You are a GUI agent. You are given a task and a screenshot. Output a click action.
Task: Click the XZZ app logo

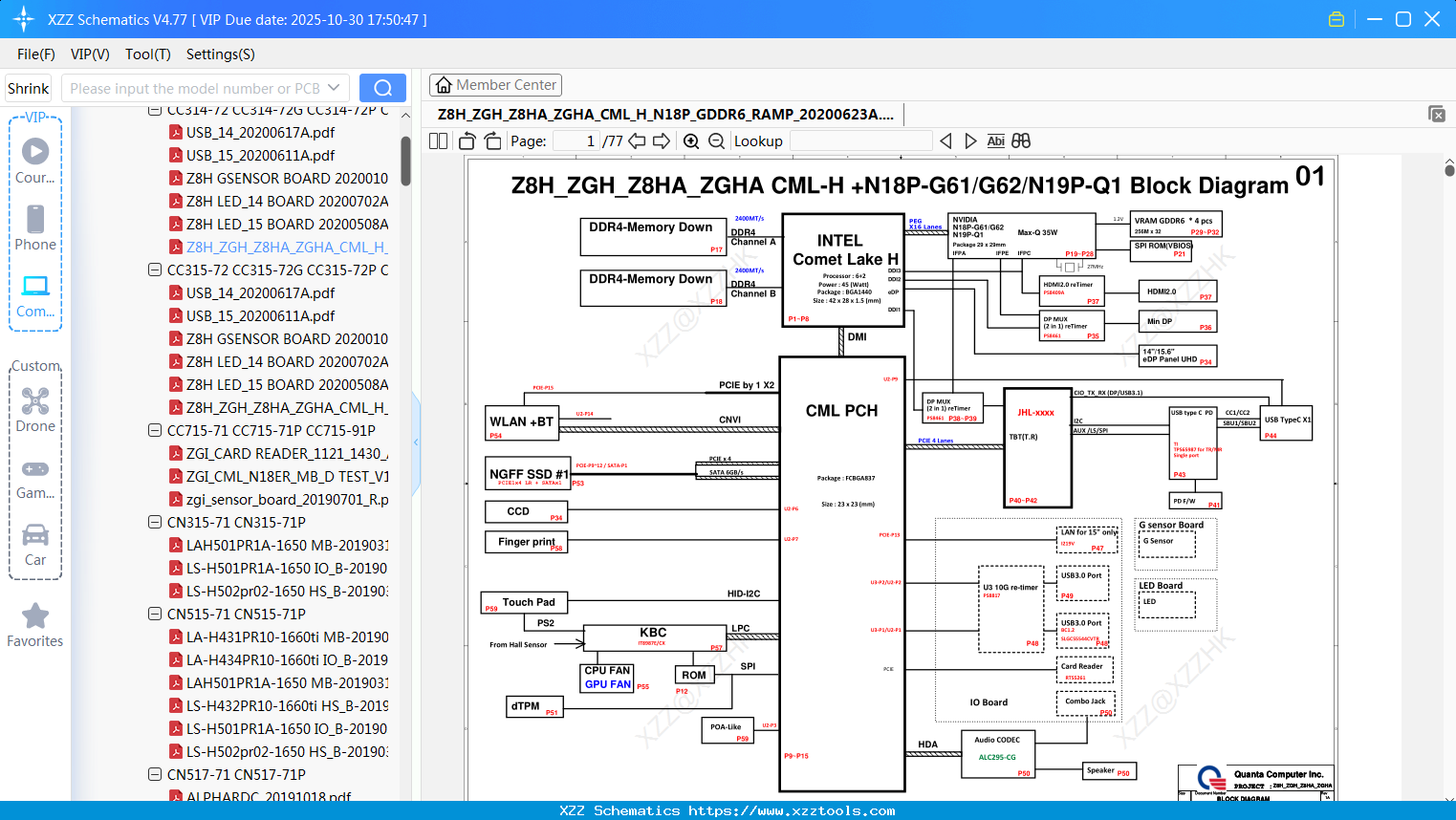(24, 19)
